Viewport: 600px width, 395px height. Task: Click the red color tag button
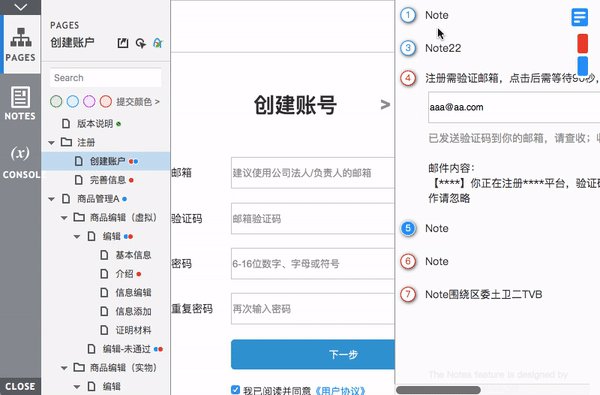pos(582,43)
